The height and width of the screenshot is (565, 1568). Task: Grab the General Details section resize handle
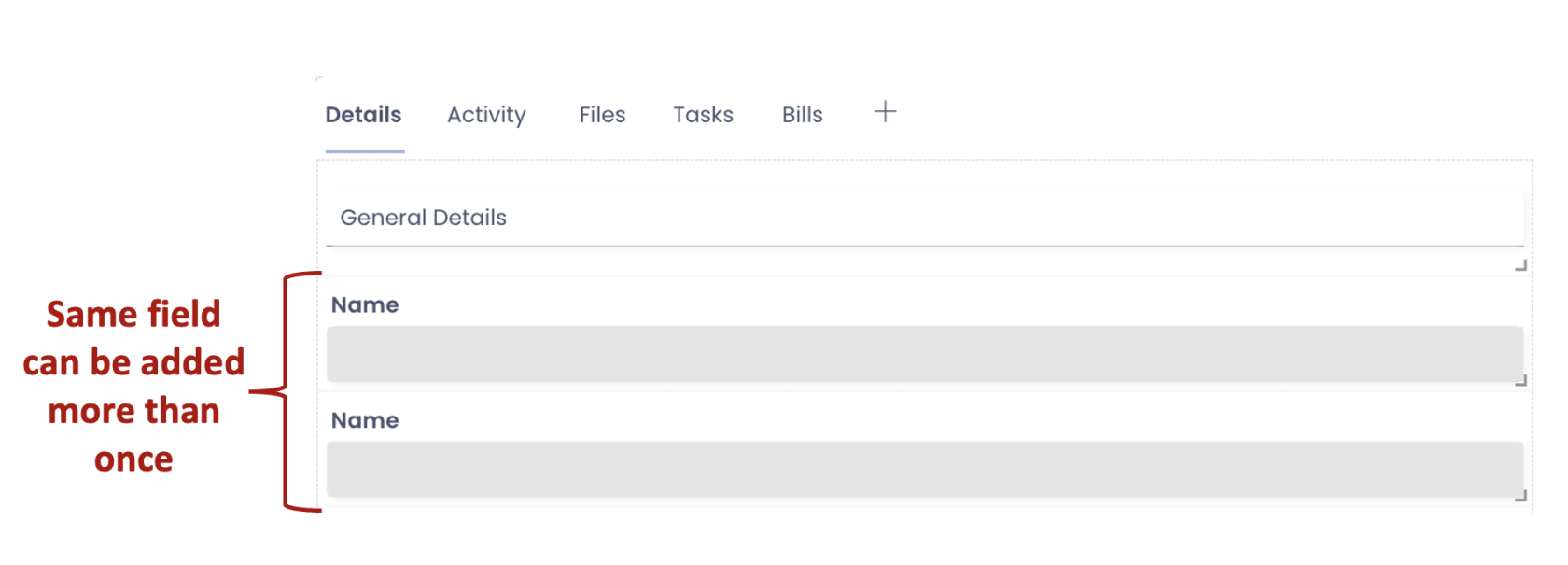click(x=1520, y=266)
